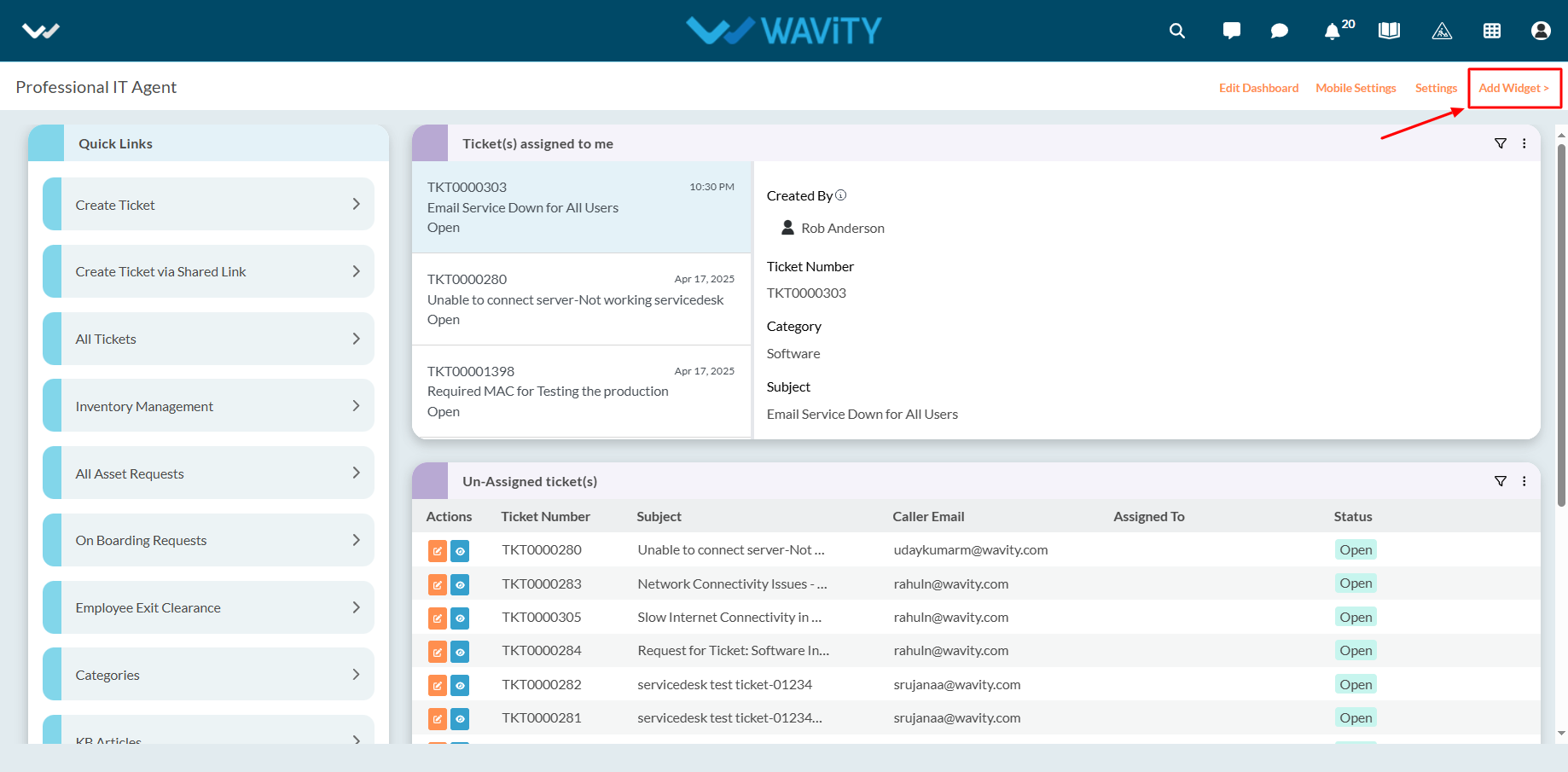Expand the All Asset Requests chevron

pyautogui.click(x=357, y=473)
